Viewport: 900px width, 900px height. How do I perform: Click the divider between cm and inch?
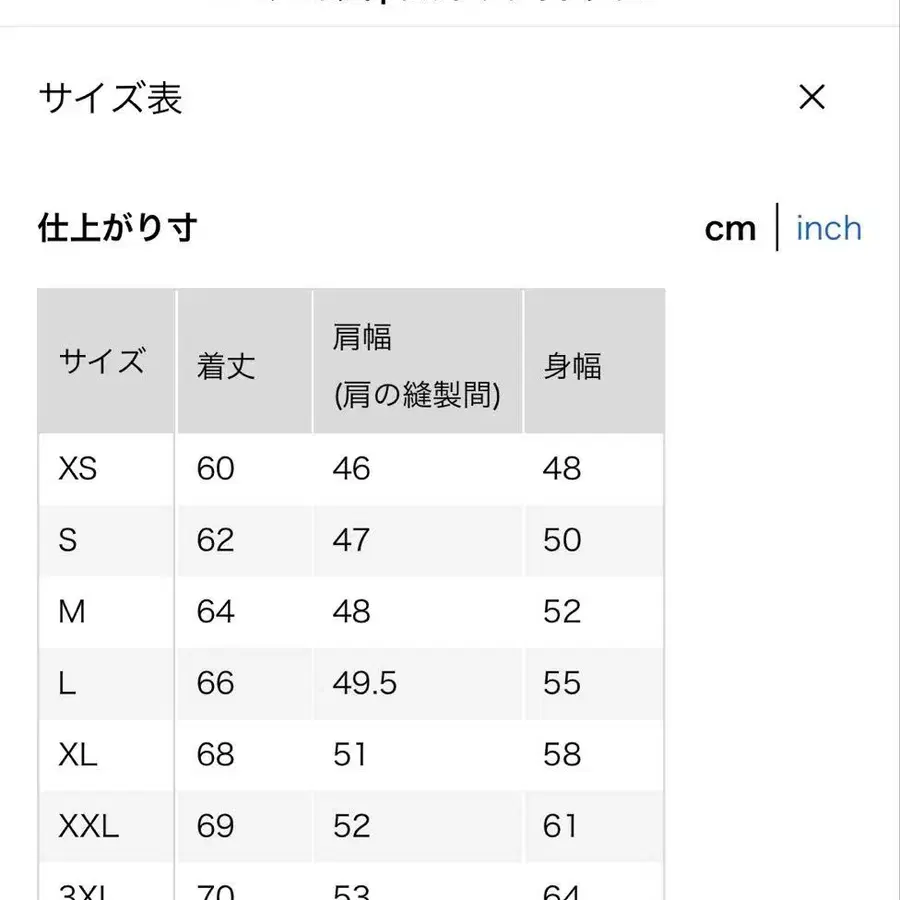778,229
